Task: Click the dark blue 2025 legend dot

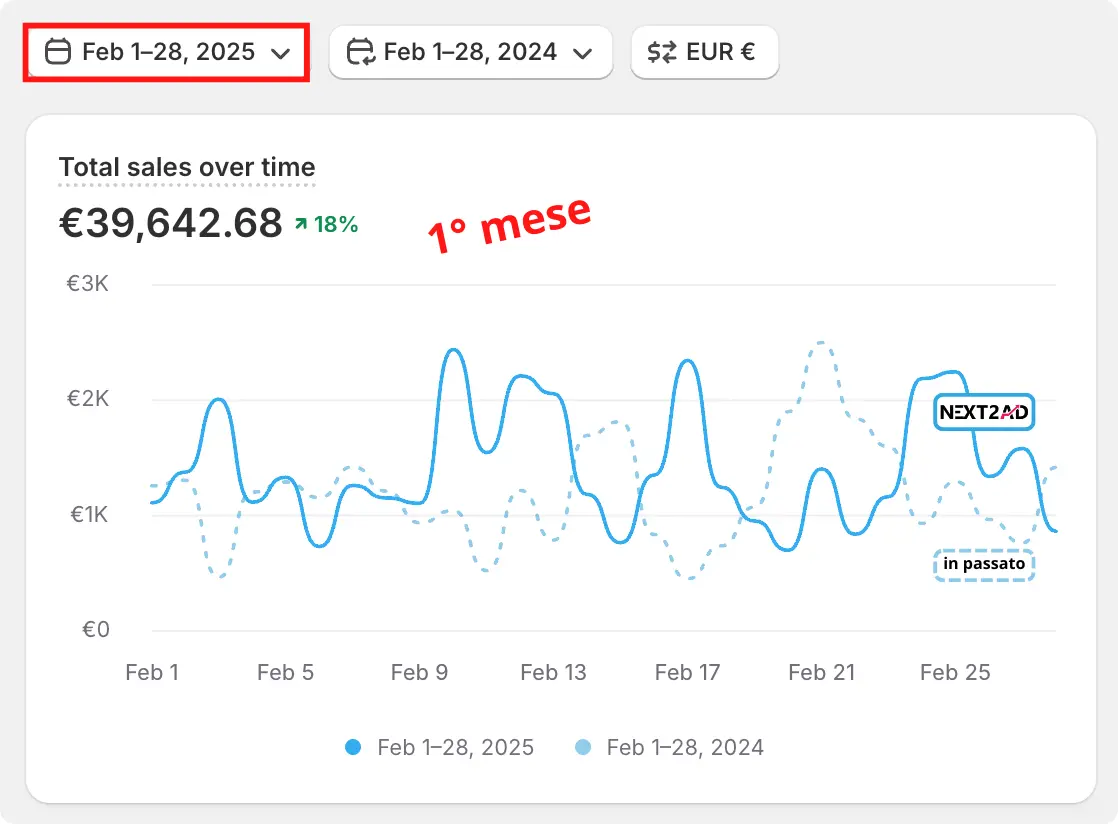Action: pyautogui.click(x=353, y=747)
